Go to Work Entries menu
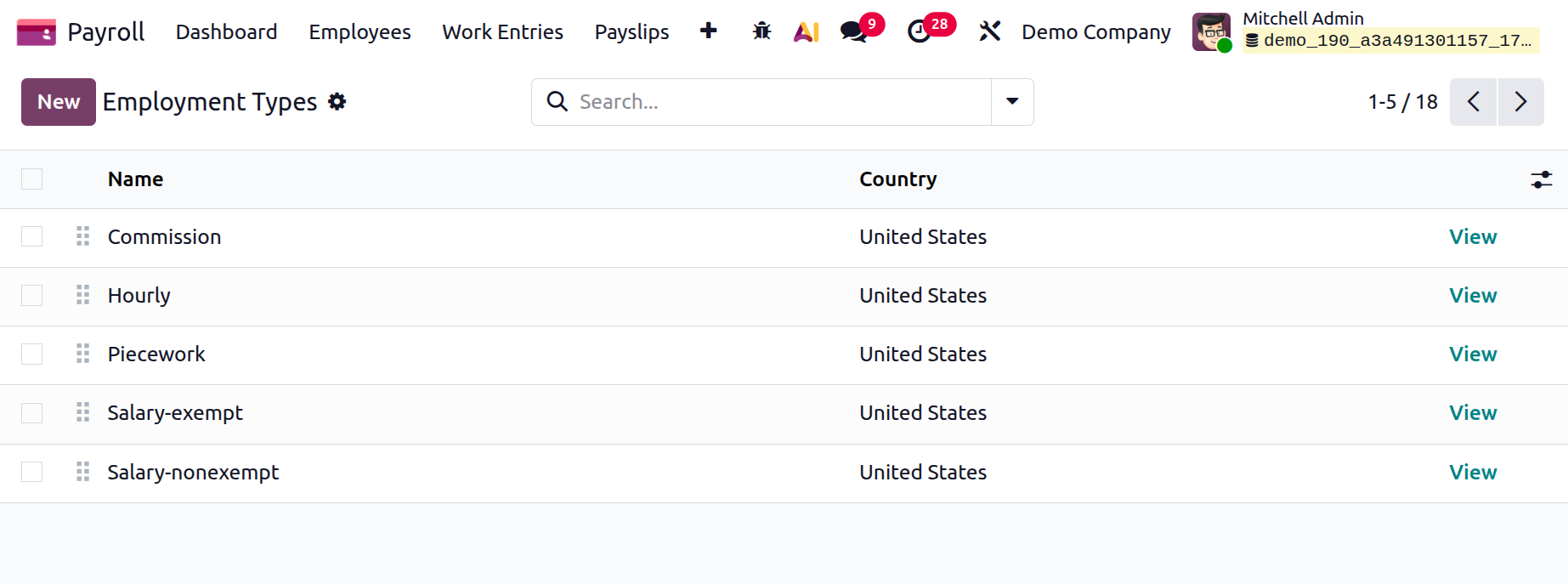Image resolution: width=1568 pixels, height=584 pixels. (502, 32)
